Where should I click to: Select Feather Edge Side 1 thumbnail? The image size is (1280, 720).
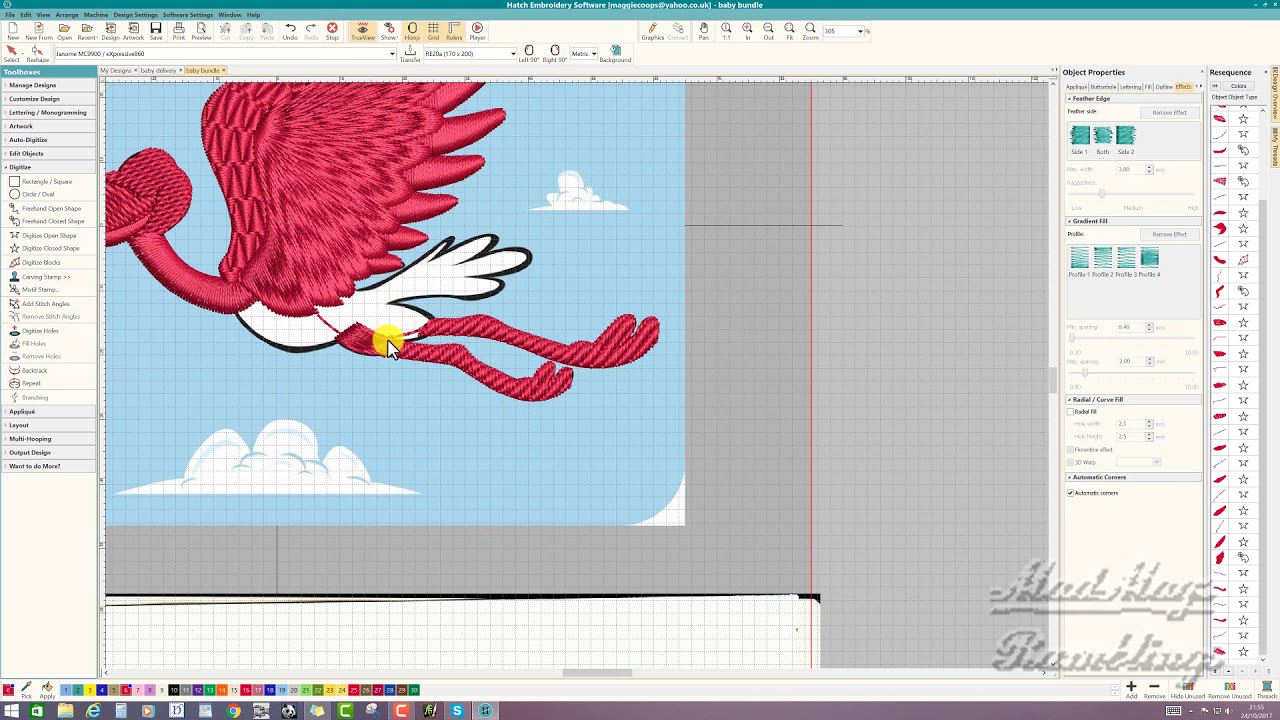point(1079,135)
